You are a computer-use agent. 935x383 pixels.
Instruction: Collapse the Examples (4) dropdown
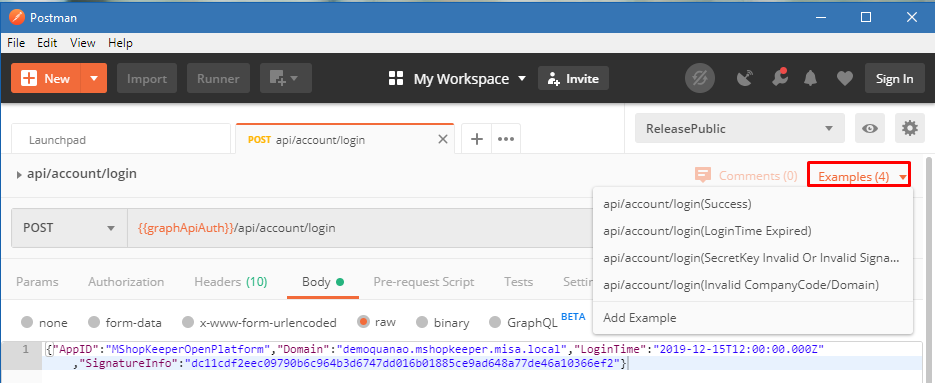(x=859, y=177)
